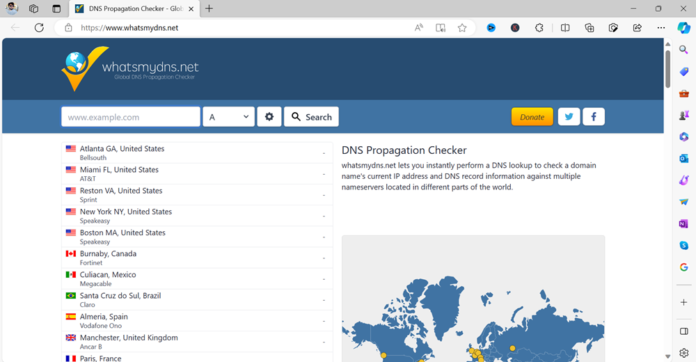696x362 pixels.
Task: Select Boston MA, United States row
Action: pos(197,236)
